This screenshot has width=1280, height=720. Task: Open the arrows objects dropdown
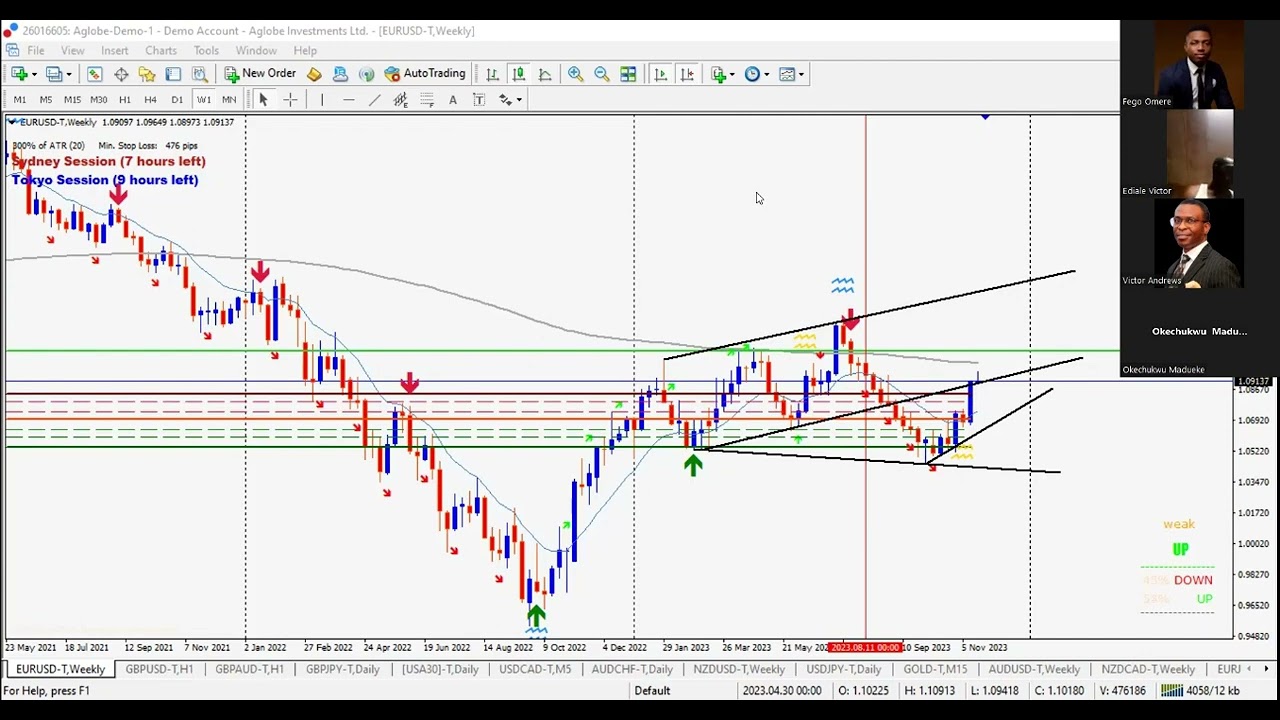point(511,100)
